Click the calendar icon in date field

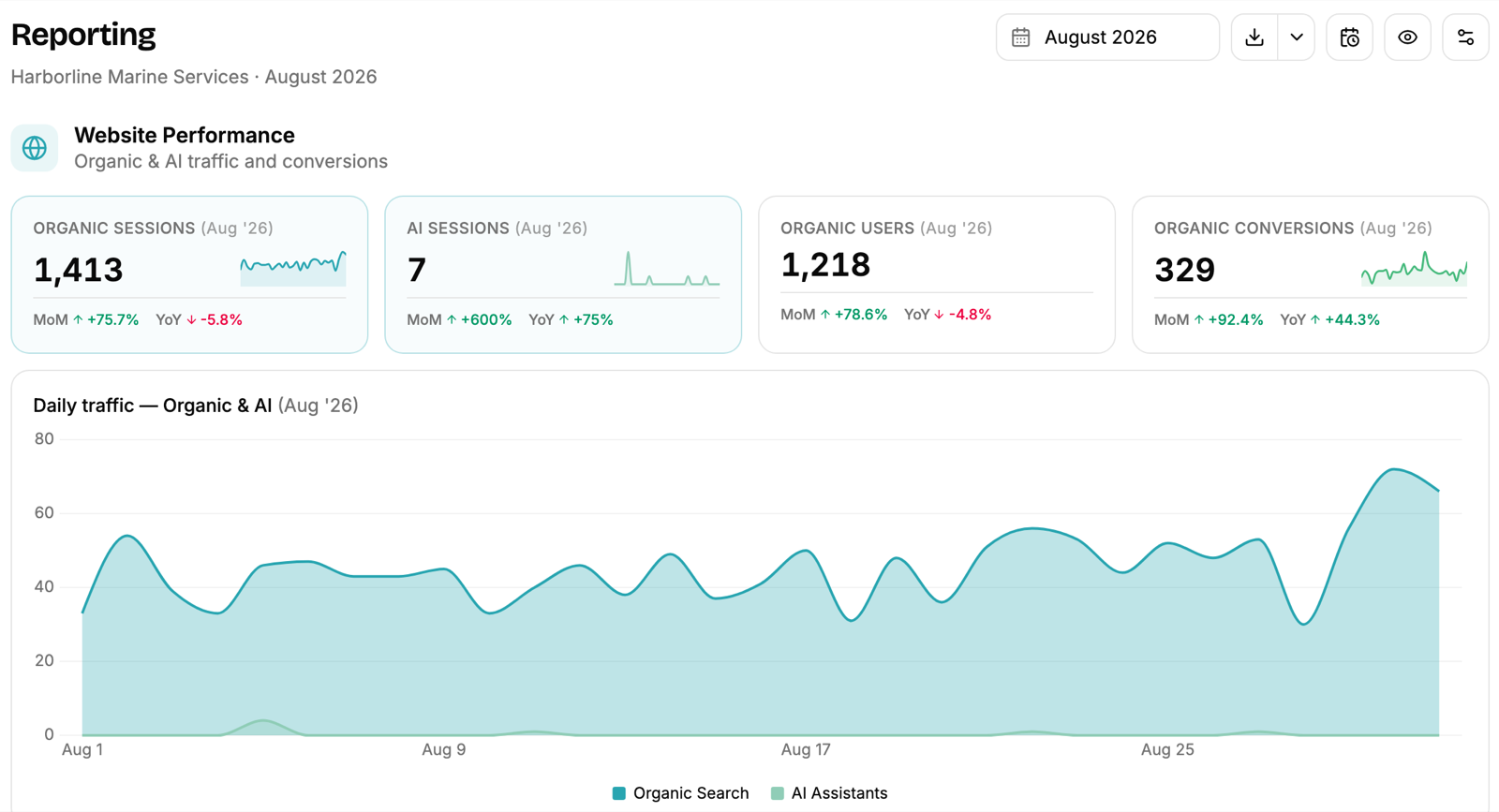click(x=1021, y=37)
